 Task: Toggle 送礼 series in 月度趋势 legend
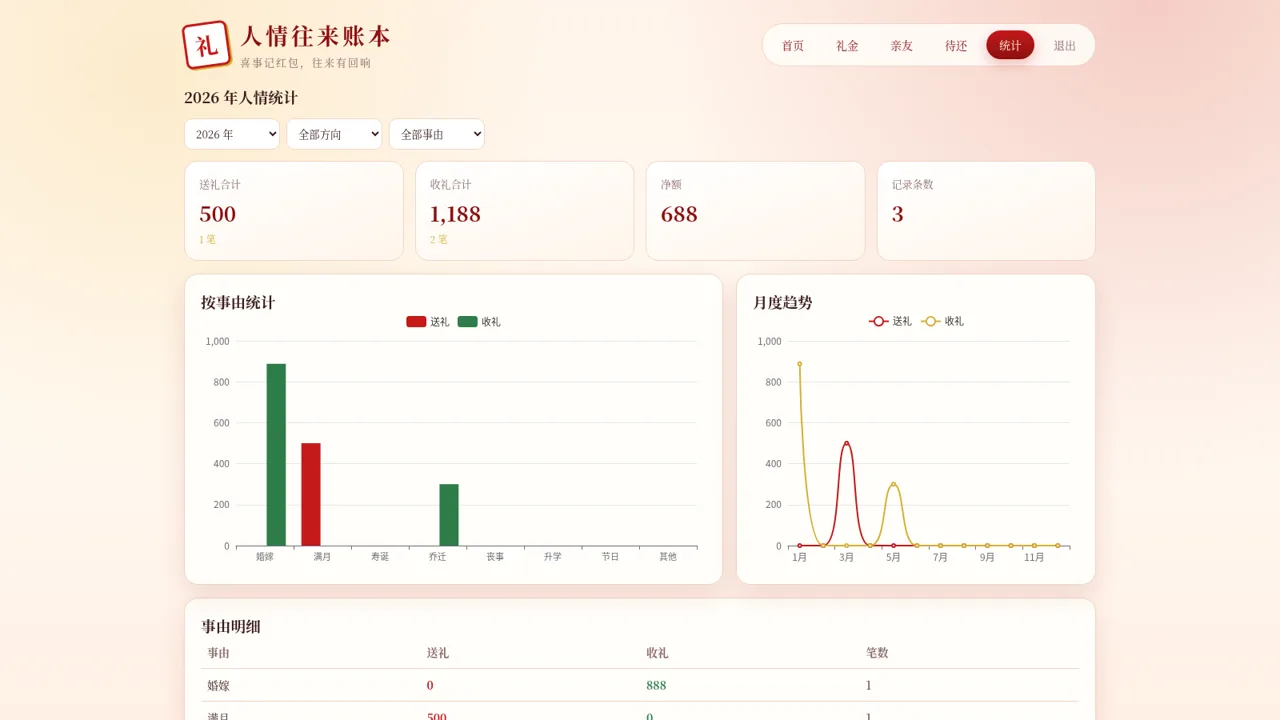click(891, 321)
